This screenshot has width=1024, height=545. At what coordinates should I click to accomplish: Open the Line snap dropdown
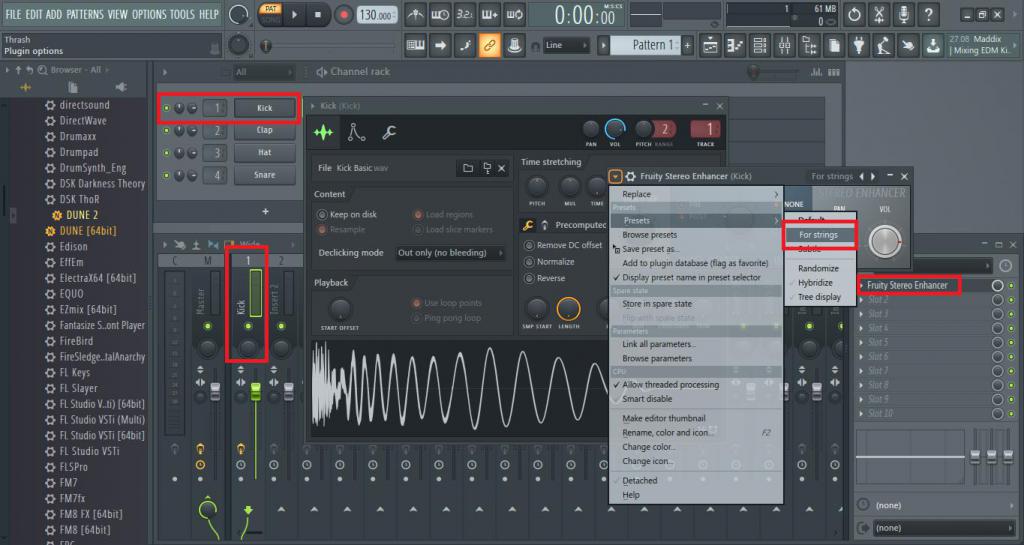tap(566, 45)
